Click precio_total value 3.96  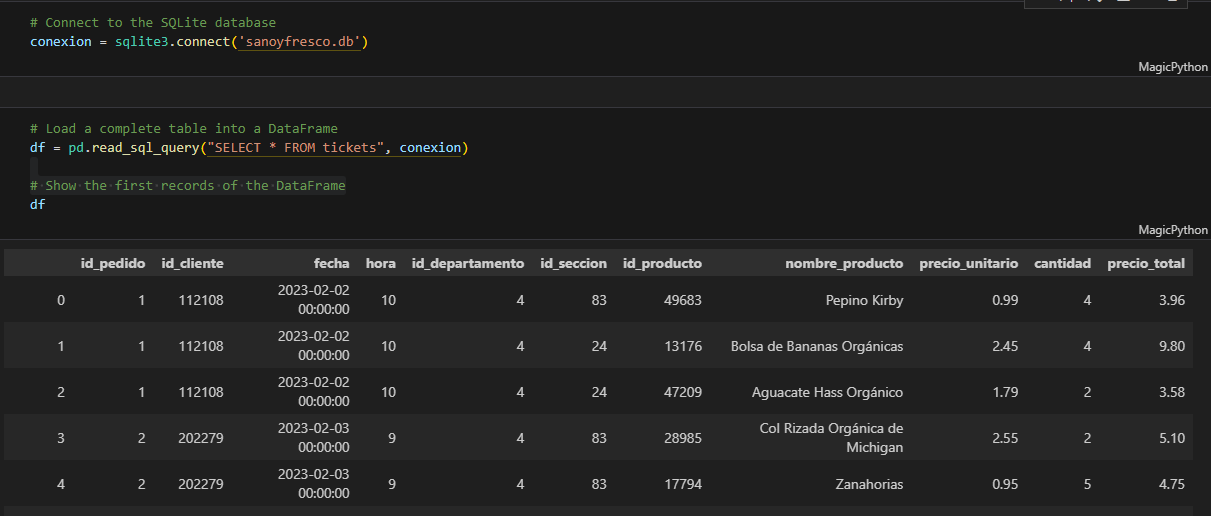[x=1172, y=300]
